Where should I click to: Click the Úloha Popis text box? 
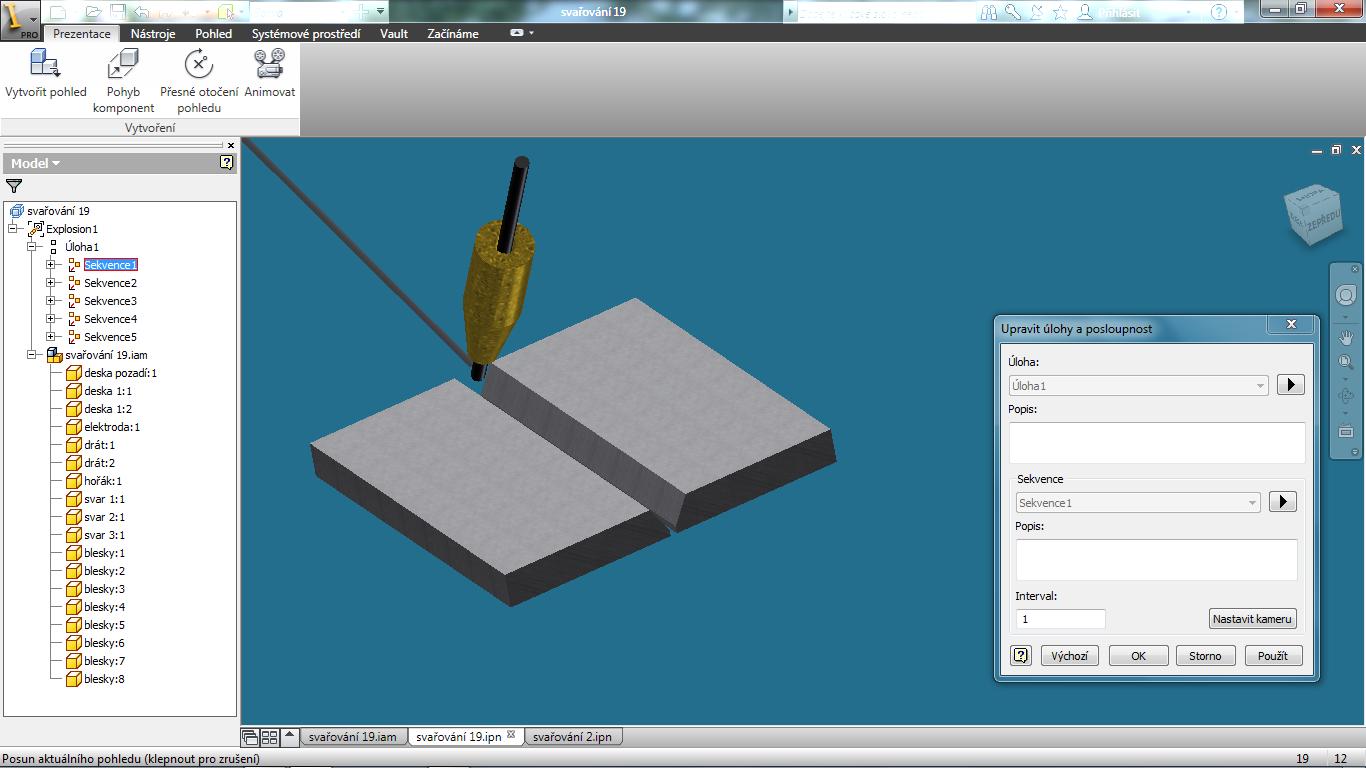(x=1157, y=442)
